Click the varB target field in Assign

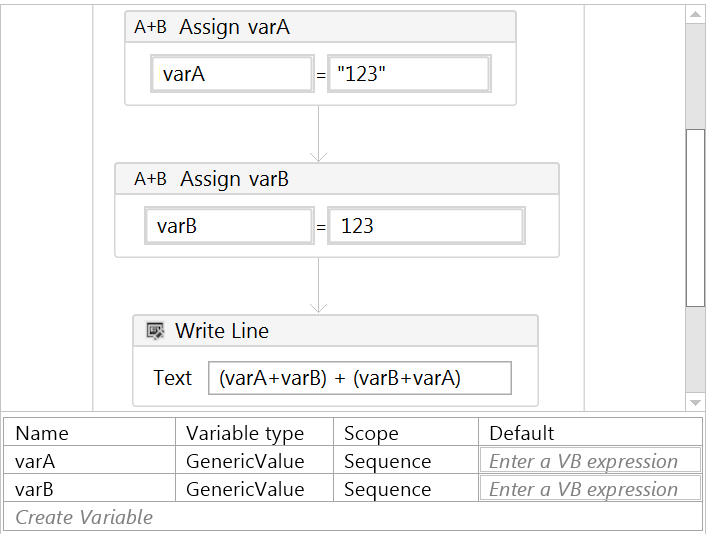coord(229,226)
